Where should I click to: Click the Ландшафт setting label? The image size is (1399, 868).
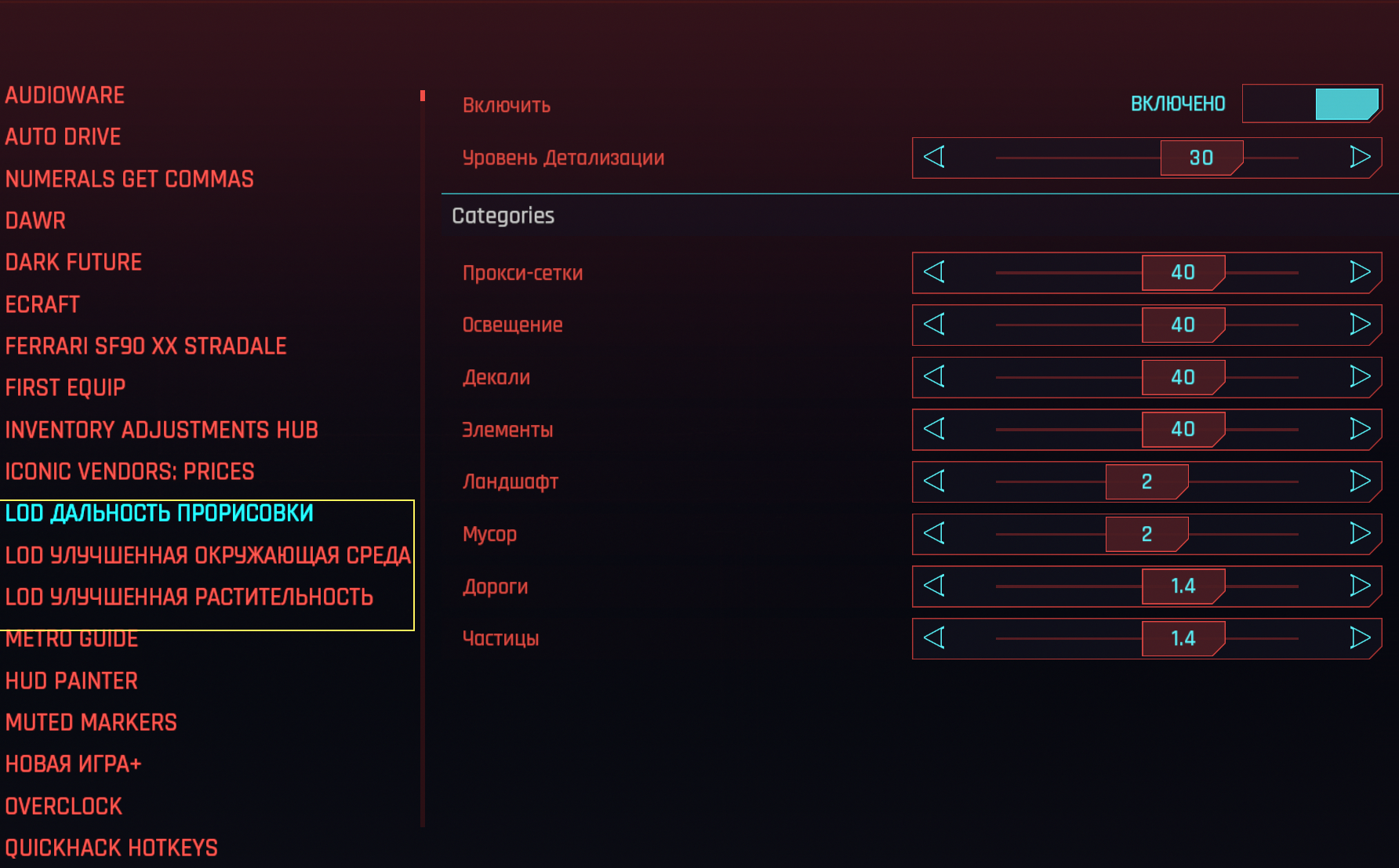(511, 481)
